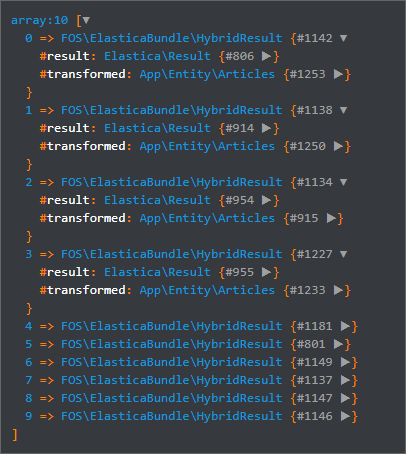Click #transformed property under index 1
Image resolution: width=406 pixels, height=454 pixels.
pyautogui.click(x=83, y=146)
